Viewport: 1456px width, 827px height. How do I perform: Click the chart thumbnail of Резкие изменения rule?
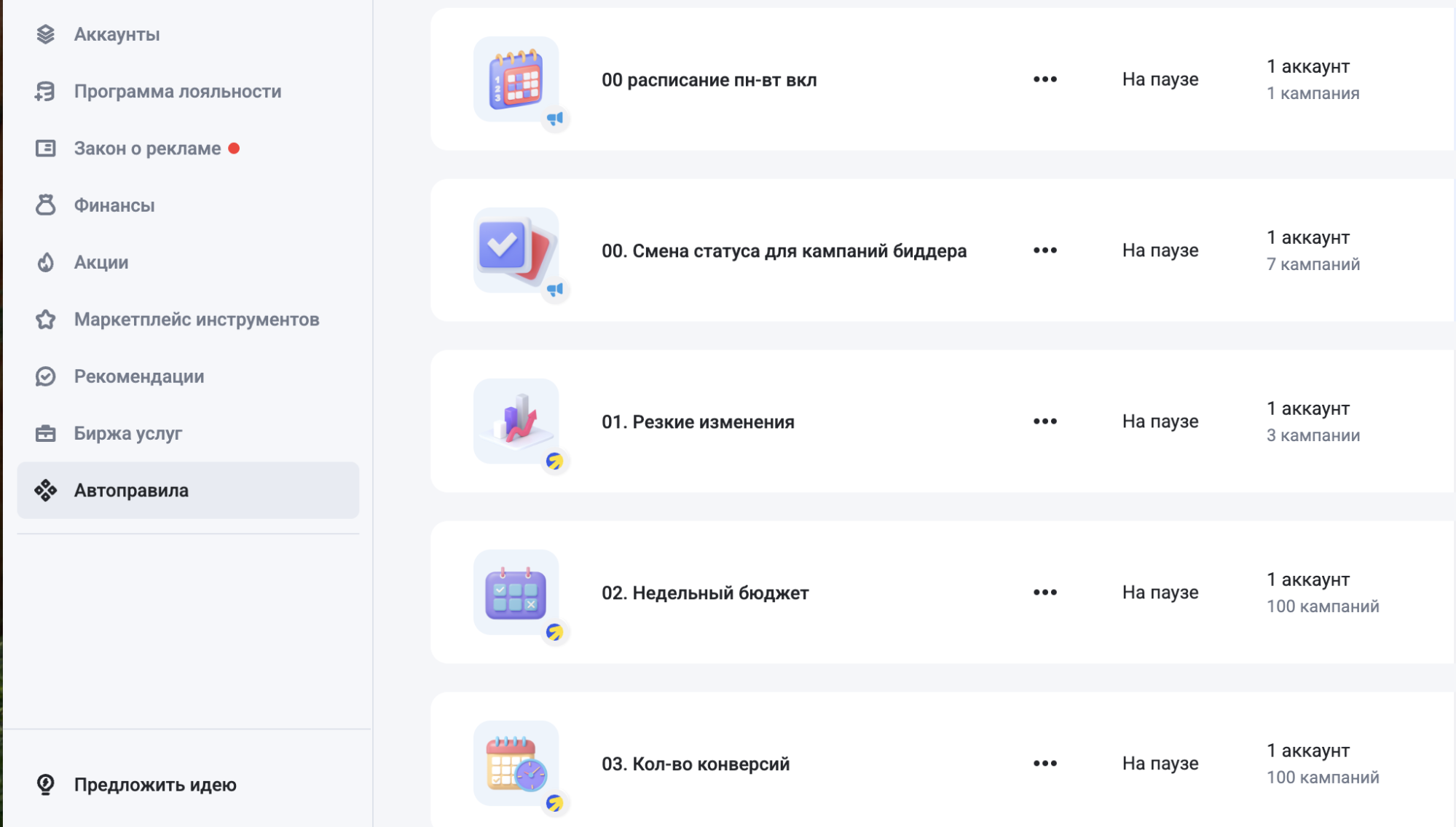tap(516, 422)
